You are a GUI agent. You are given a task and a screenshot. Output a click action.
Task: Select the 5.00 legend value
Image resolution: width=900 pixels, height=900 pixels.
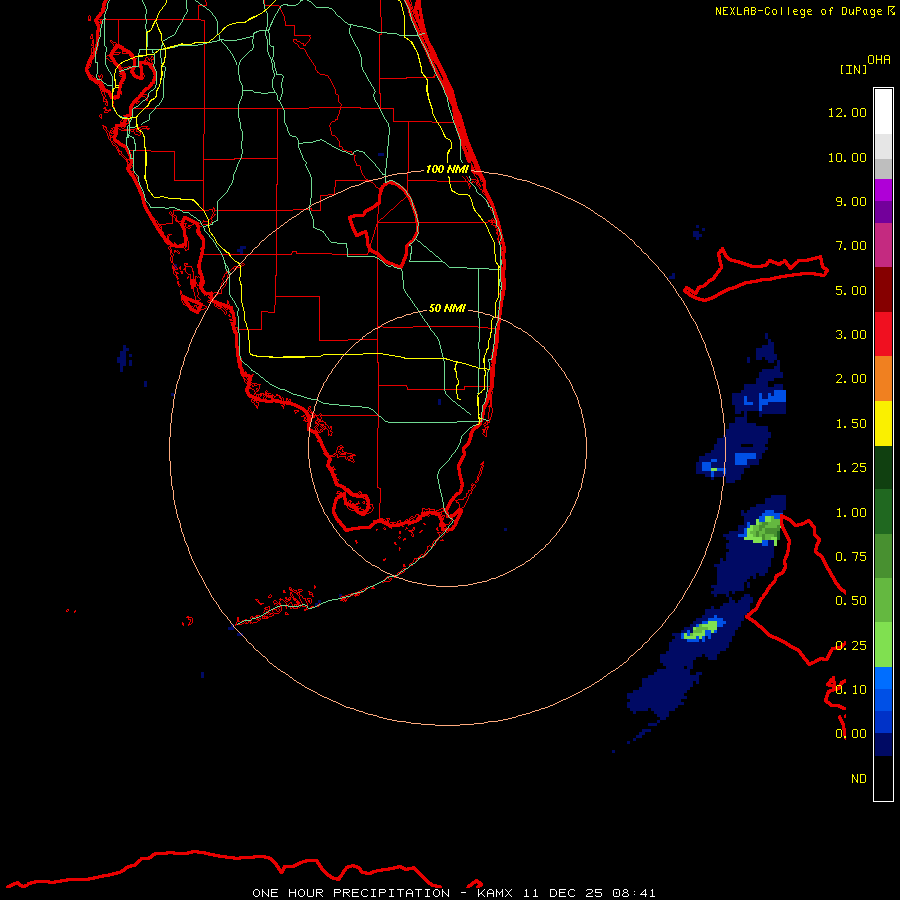click(851, 290)
